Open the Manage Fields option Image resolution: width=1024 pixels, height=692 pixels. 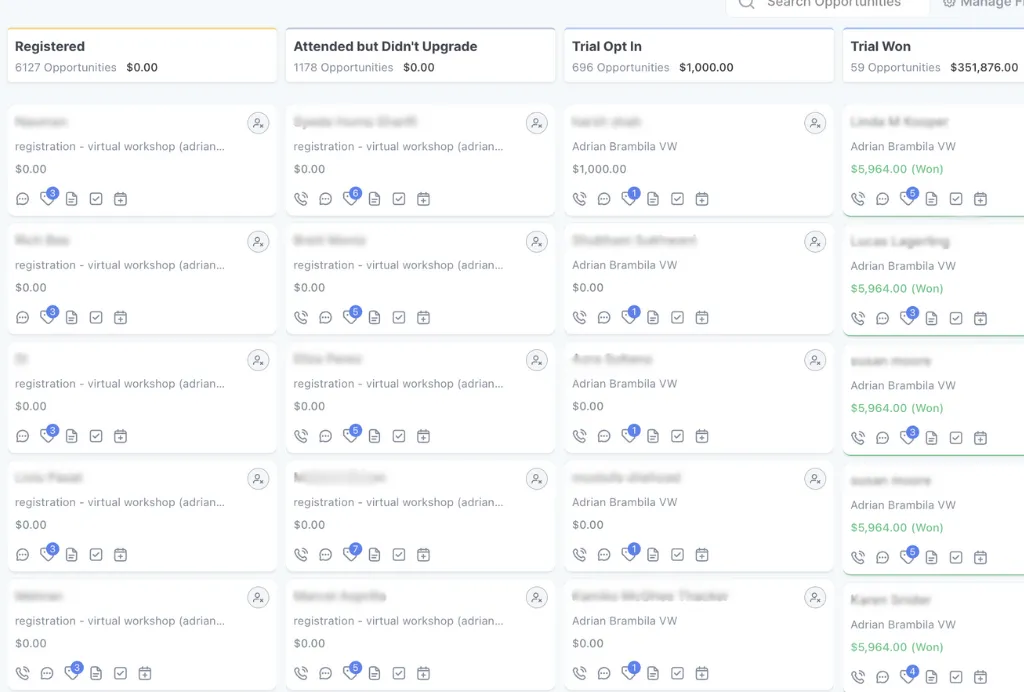[990, 4]
